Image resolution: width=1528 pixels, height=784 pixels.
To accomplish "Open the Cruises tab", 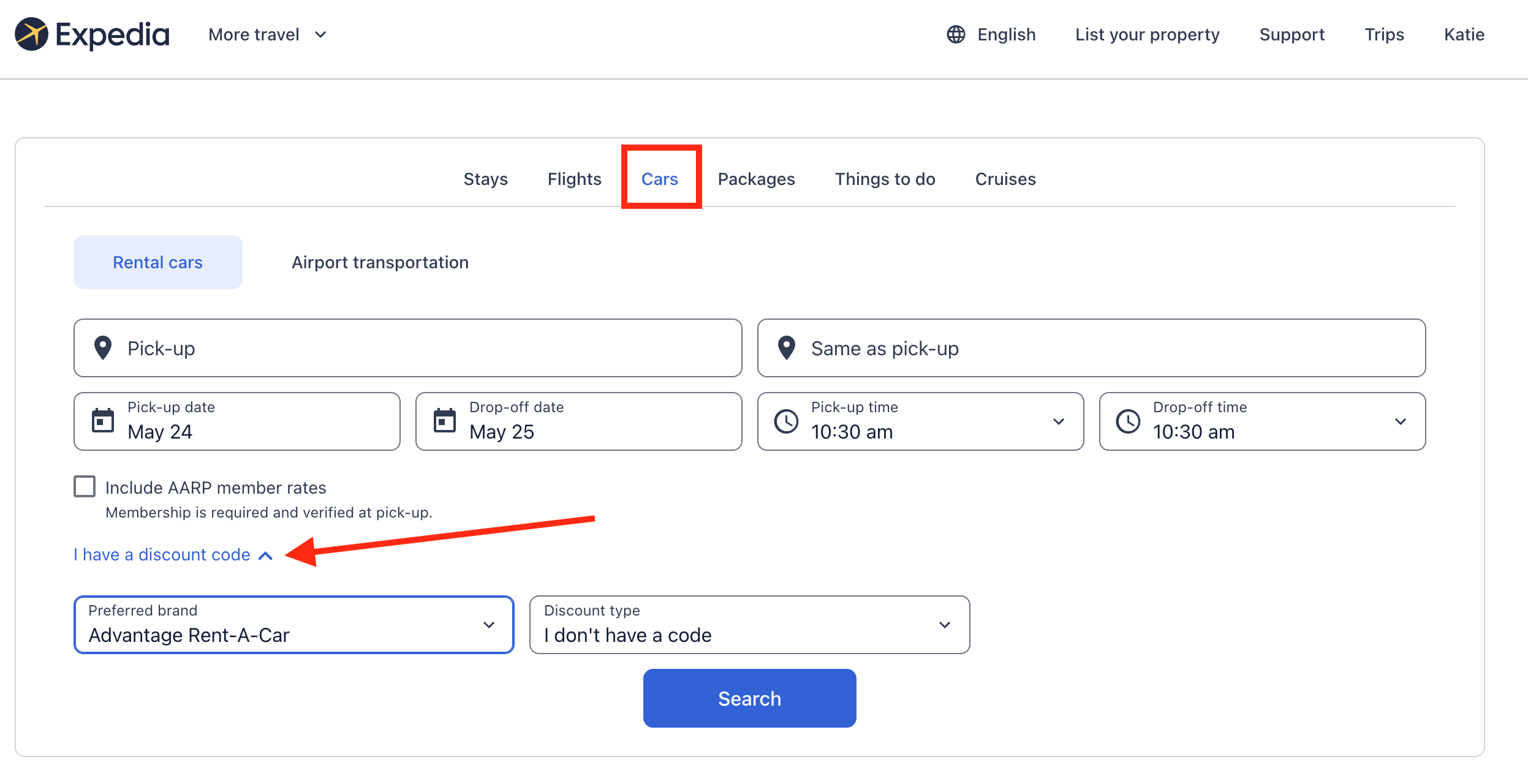I will [x=1005, y=179].
